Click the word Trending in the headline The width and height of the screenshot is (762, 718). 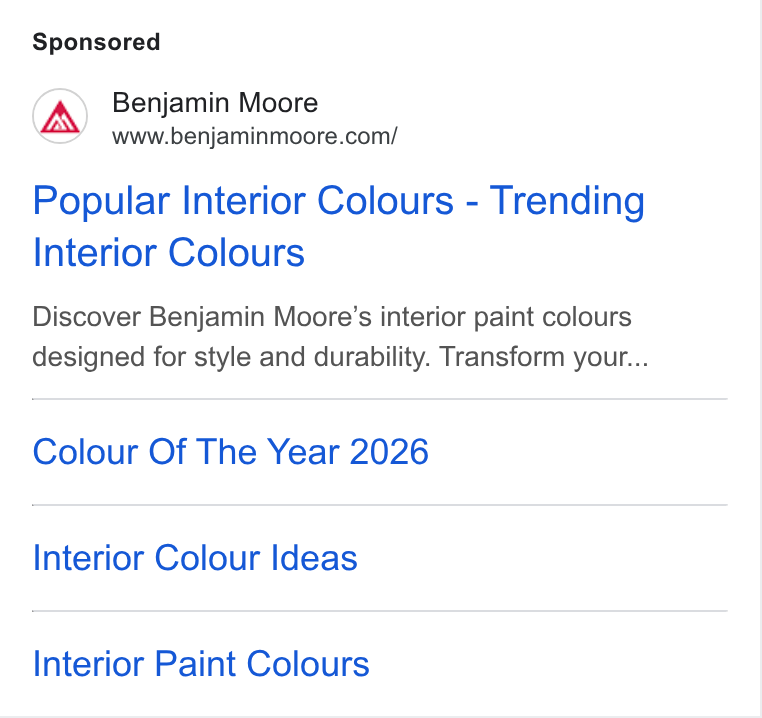point(567,200)
